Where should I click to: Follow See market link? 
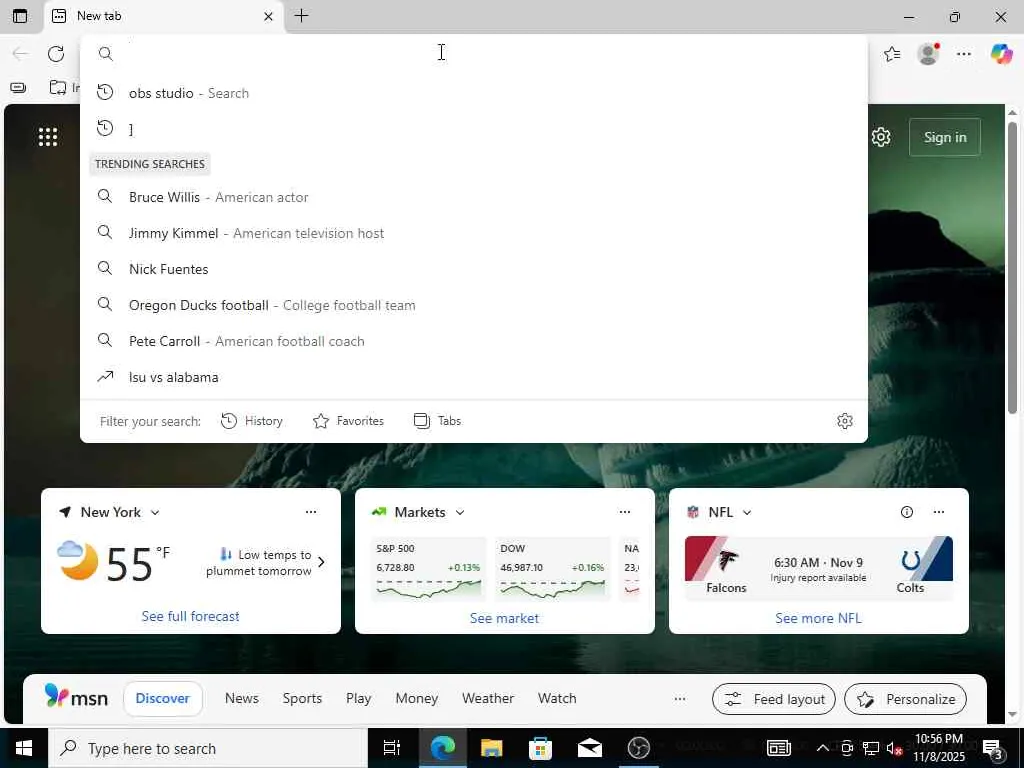(504, 618)
